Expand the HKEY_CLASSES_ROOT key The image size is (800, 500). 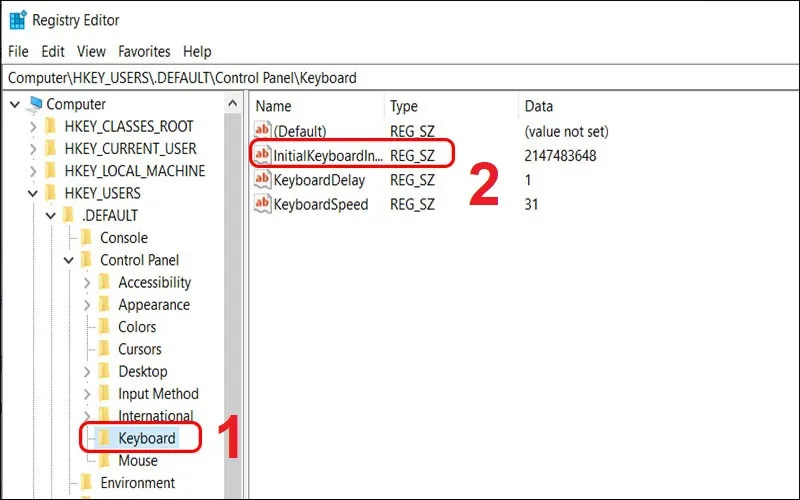click(x=33, y=127)
